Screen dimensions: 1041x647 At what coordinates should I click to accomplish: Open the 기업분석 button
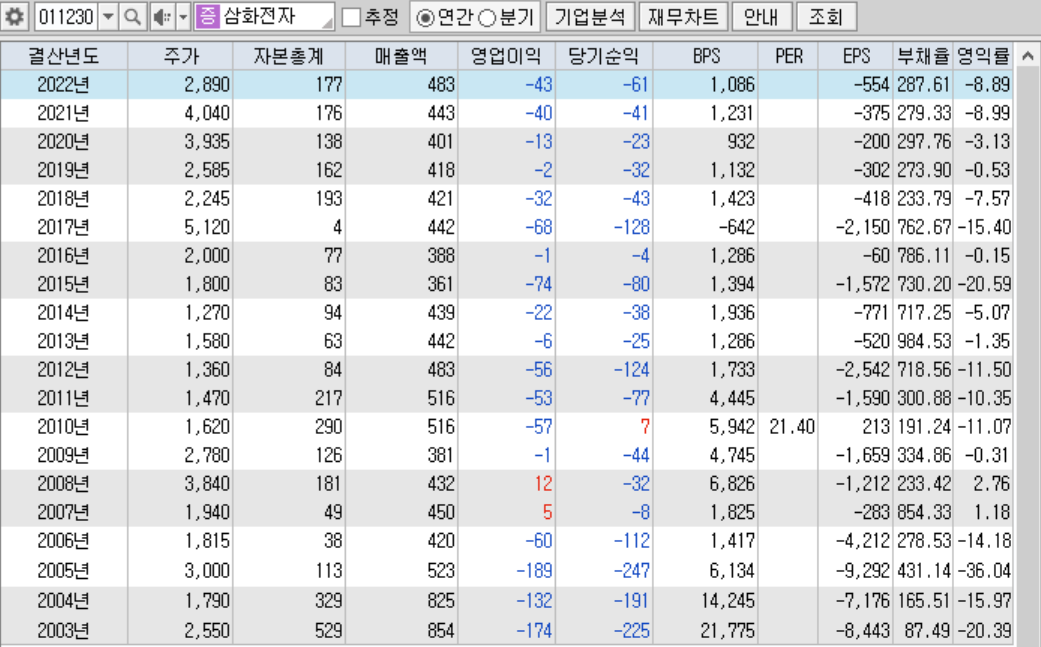tap(590, 17)
